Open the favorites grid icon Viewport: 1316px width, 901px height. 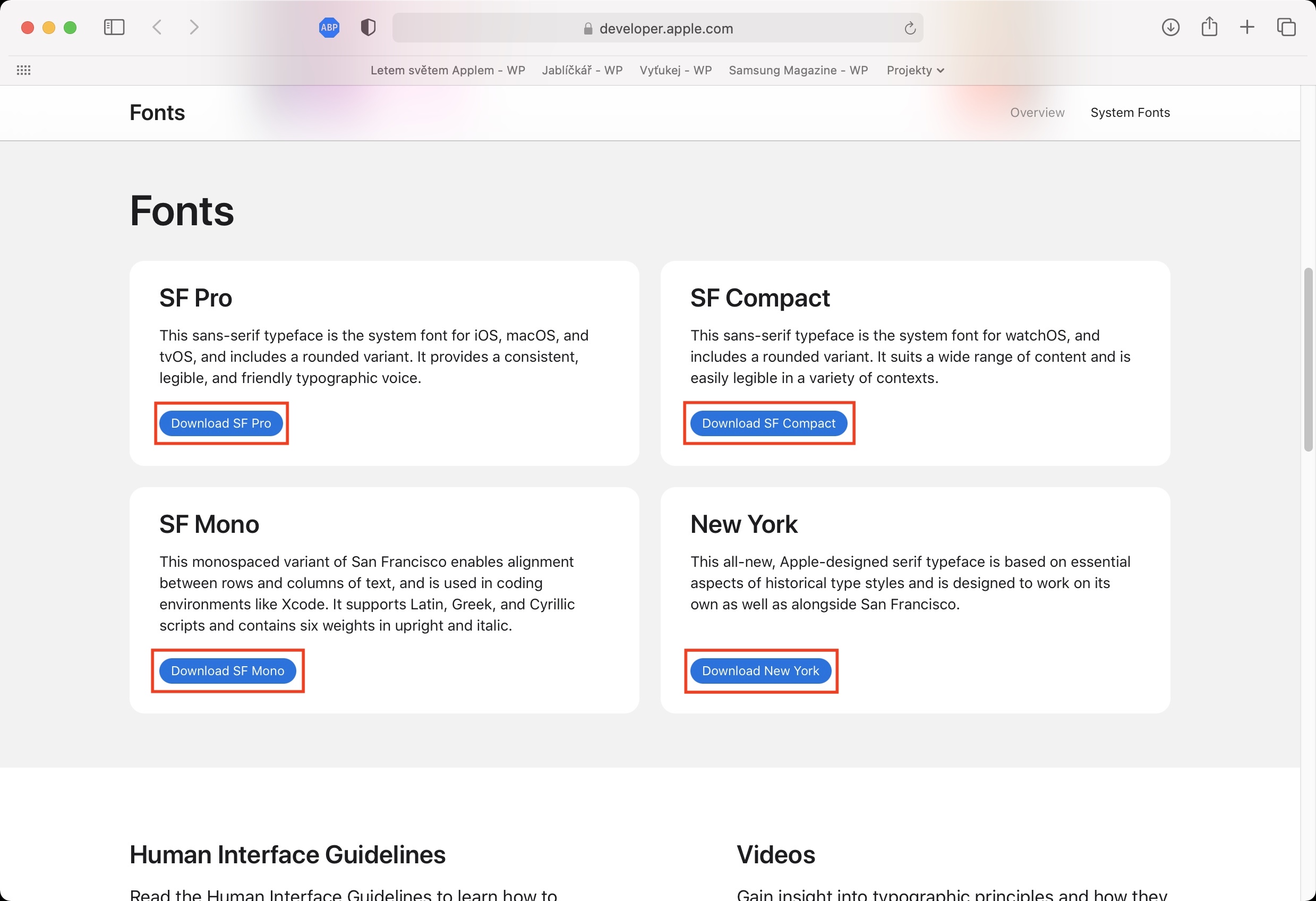[x=24, y=70]
